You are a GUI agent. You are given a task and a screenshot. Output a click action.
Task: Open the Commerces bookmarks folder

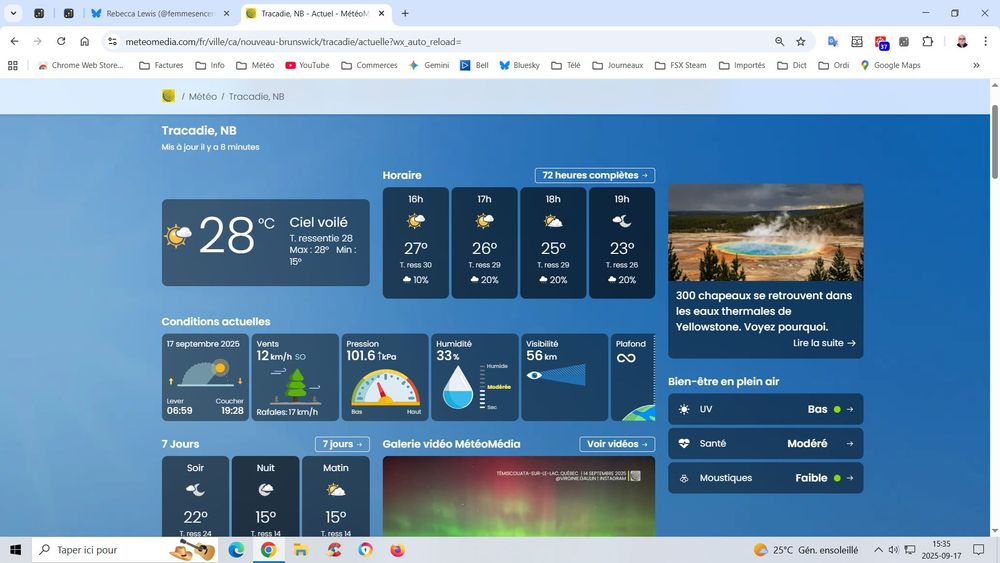(369, 65)
